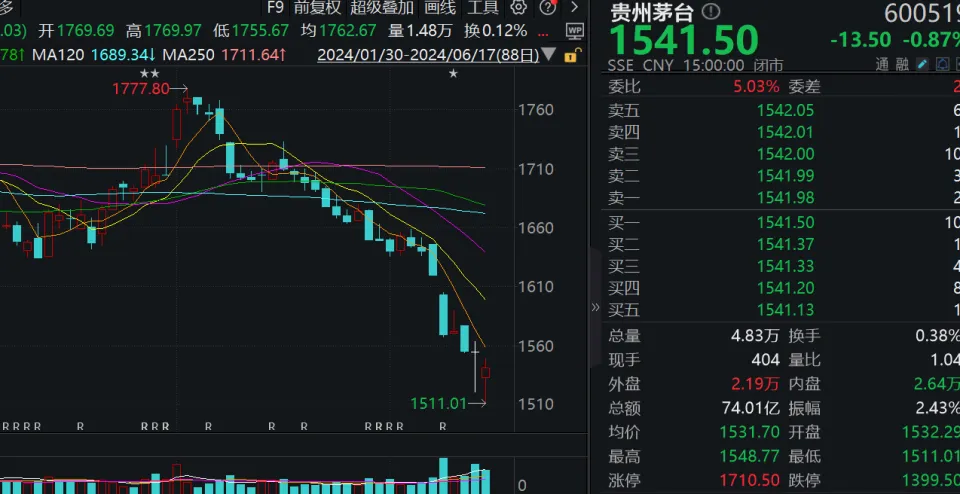
Task: Toggle the orange lock on date range
Action: [571, 54]
